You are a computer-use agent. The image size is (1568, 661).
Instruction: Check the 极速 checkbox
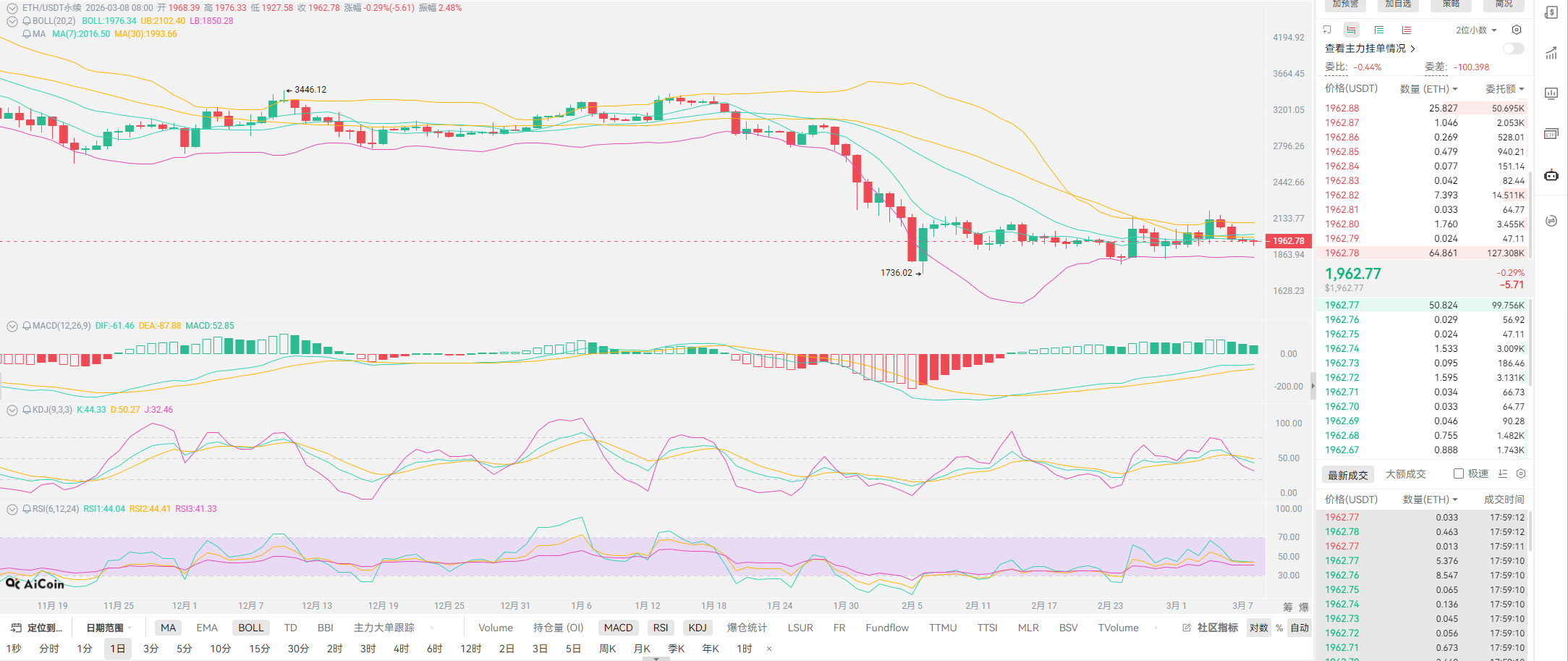[1459, 473]
